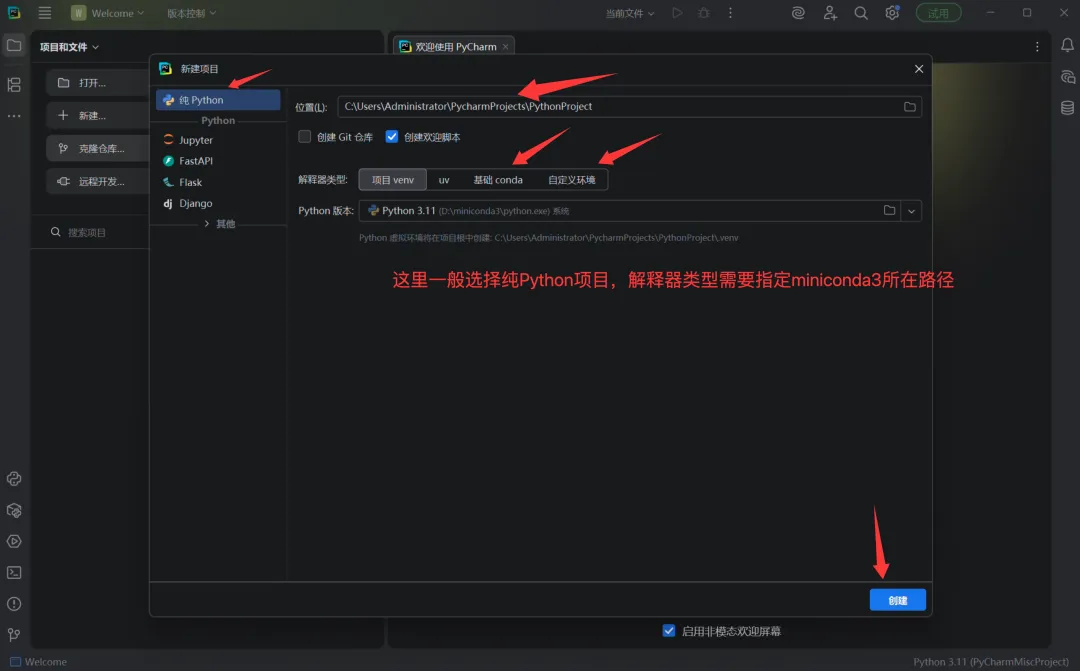
Task: Open editor tab options menu
Action: click(x=1037, y=47)
